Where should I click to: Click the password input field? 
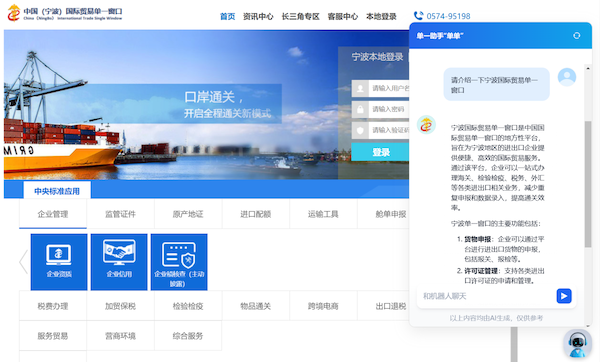(x=389, y=109)
